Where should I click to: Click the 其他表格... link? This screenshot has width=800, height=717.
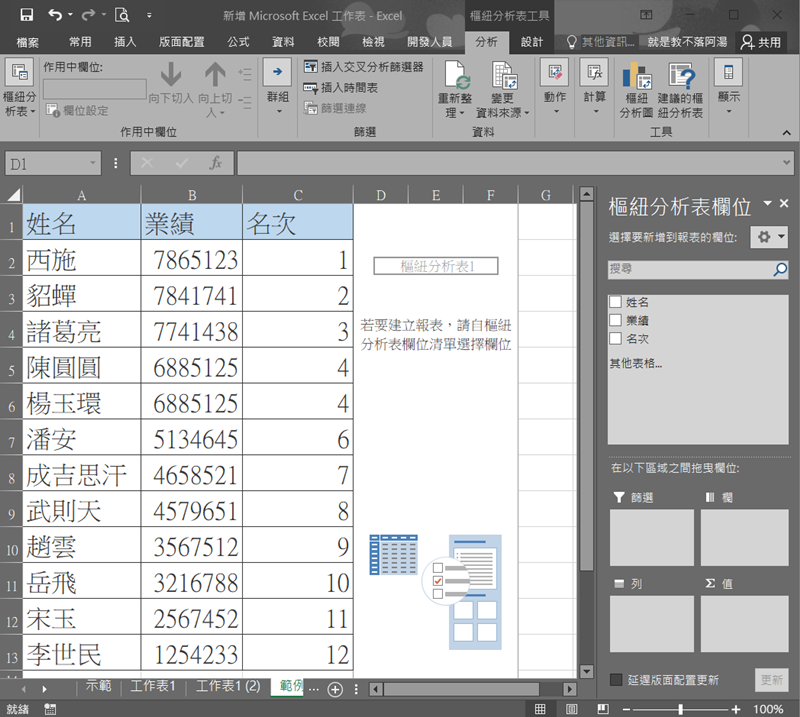click(636, 363)
